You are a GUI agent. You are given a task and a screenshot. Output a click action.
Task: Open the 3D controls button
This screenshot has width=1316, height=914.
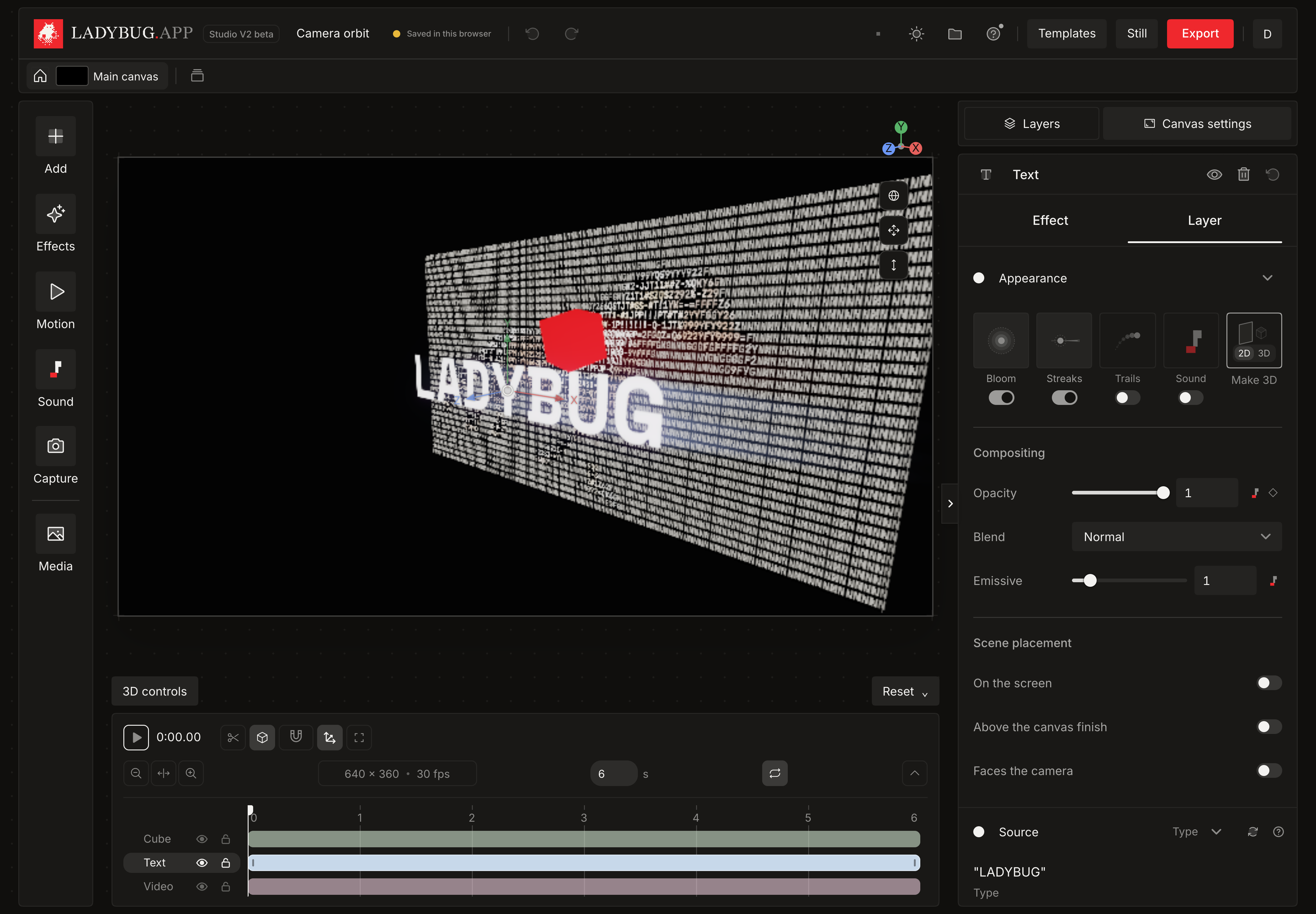click(x=155, y=691)
